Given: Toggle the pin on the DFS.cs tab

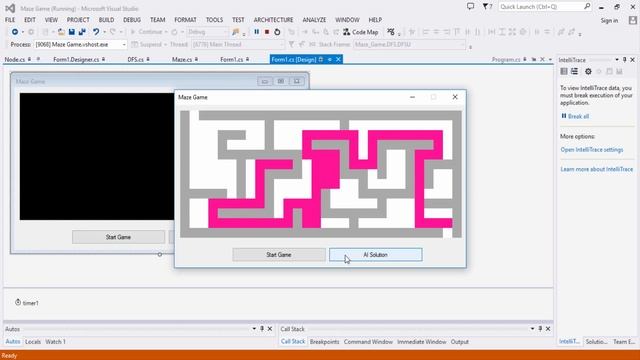Looking at the screenshot, I should (x=148, y=60).
